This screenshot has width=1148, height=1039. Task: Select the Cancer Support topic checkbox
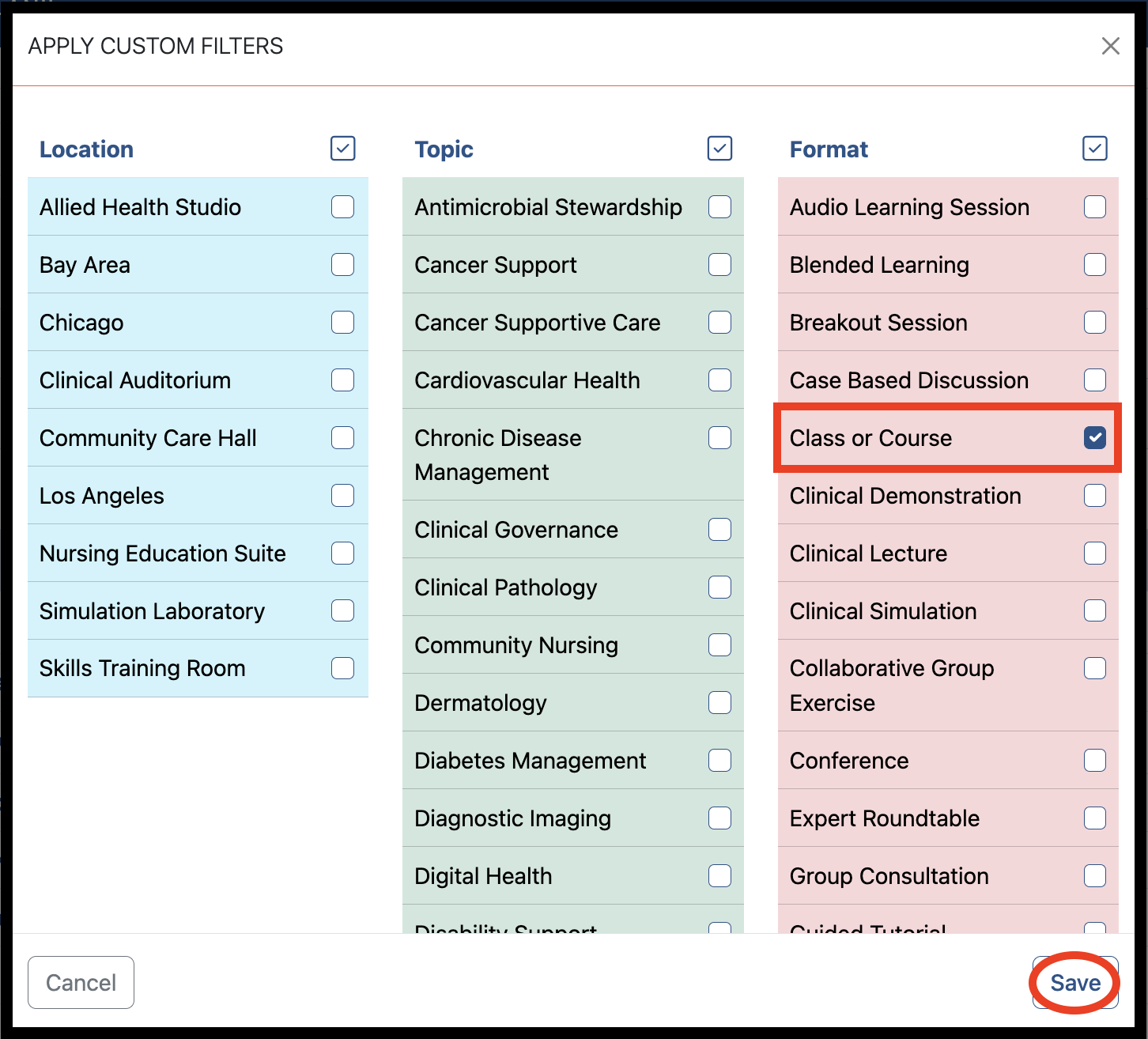pos(719,265)
